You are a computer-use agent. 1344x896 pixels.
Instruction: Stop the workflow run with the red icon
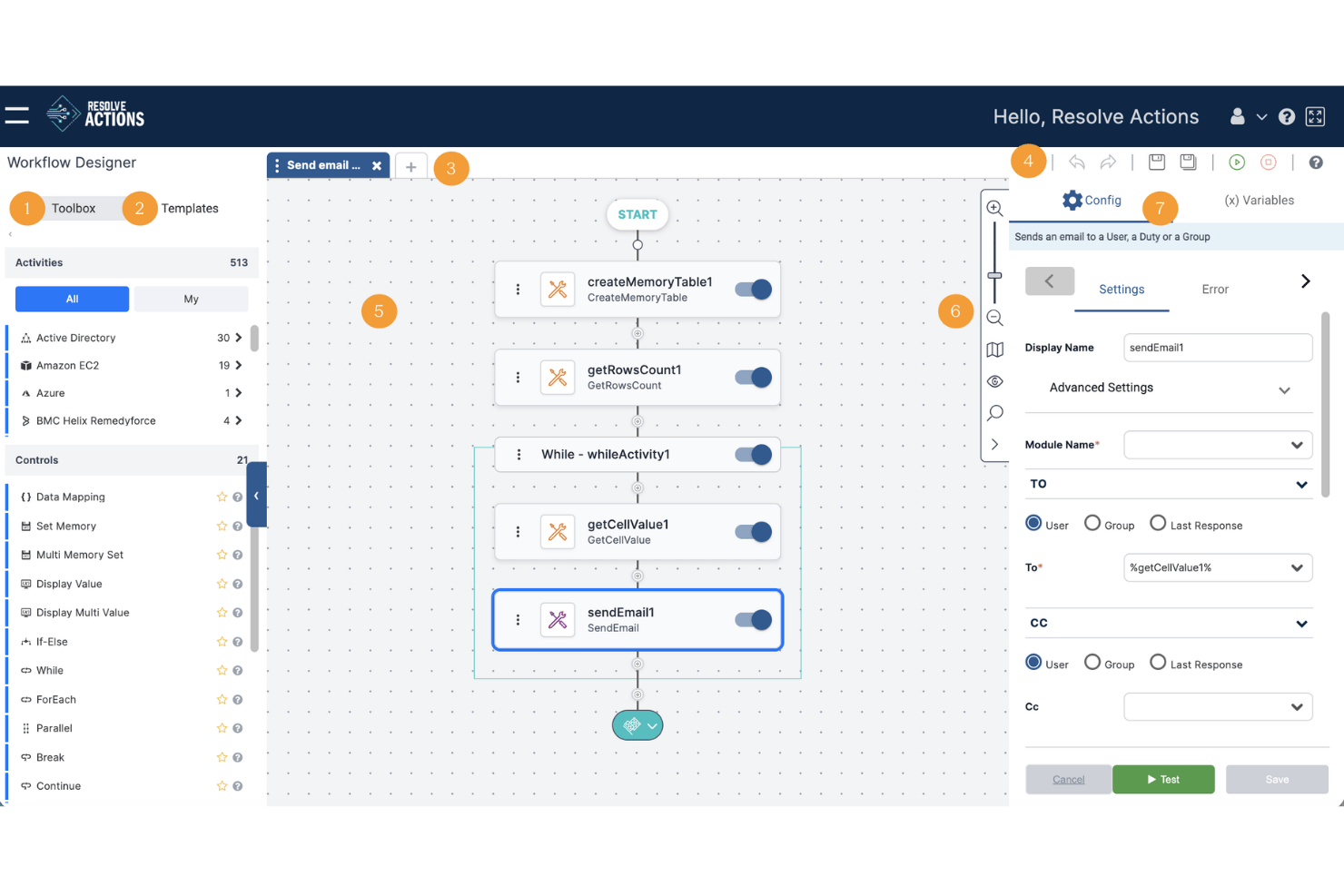(1269, 162)
